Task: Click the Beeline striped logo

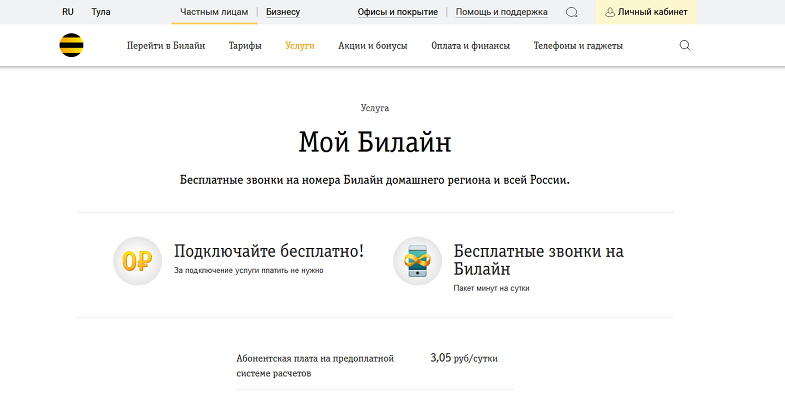Action: tap(71, 45)
